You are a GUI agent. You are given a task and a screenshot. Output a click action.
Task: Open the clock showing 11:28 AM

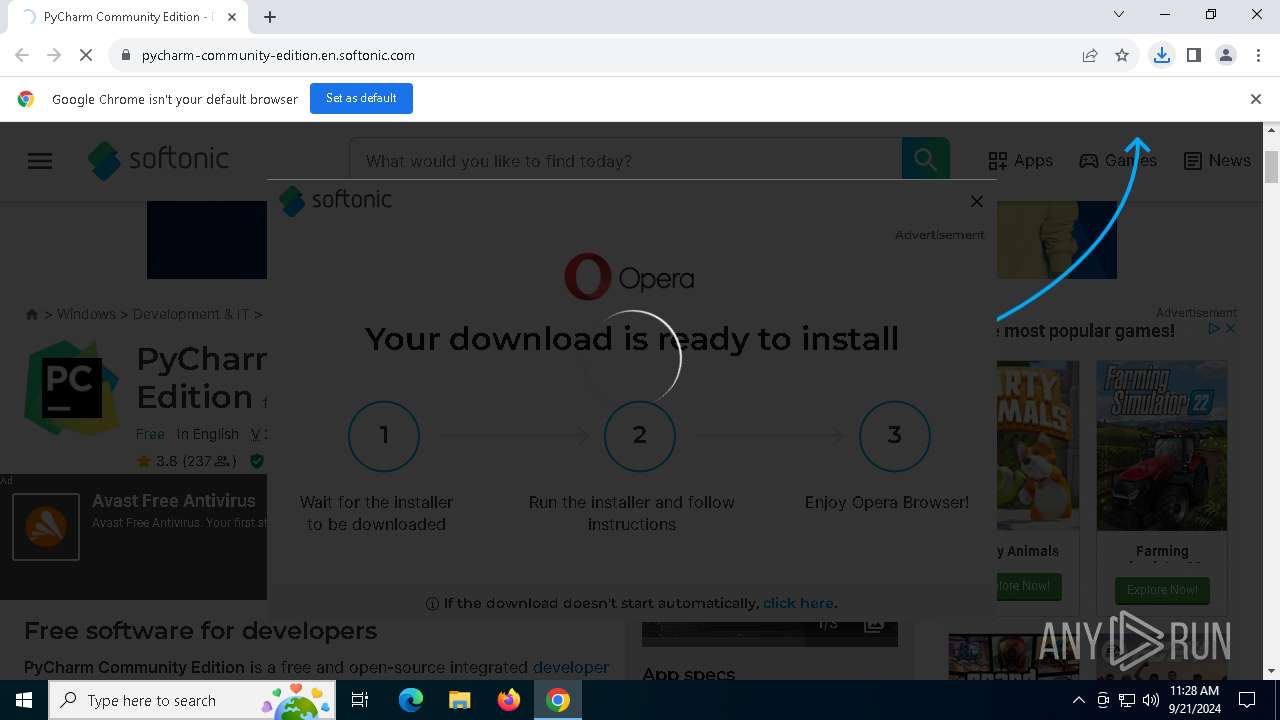pos(1194,700)
